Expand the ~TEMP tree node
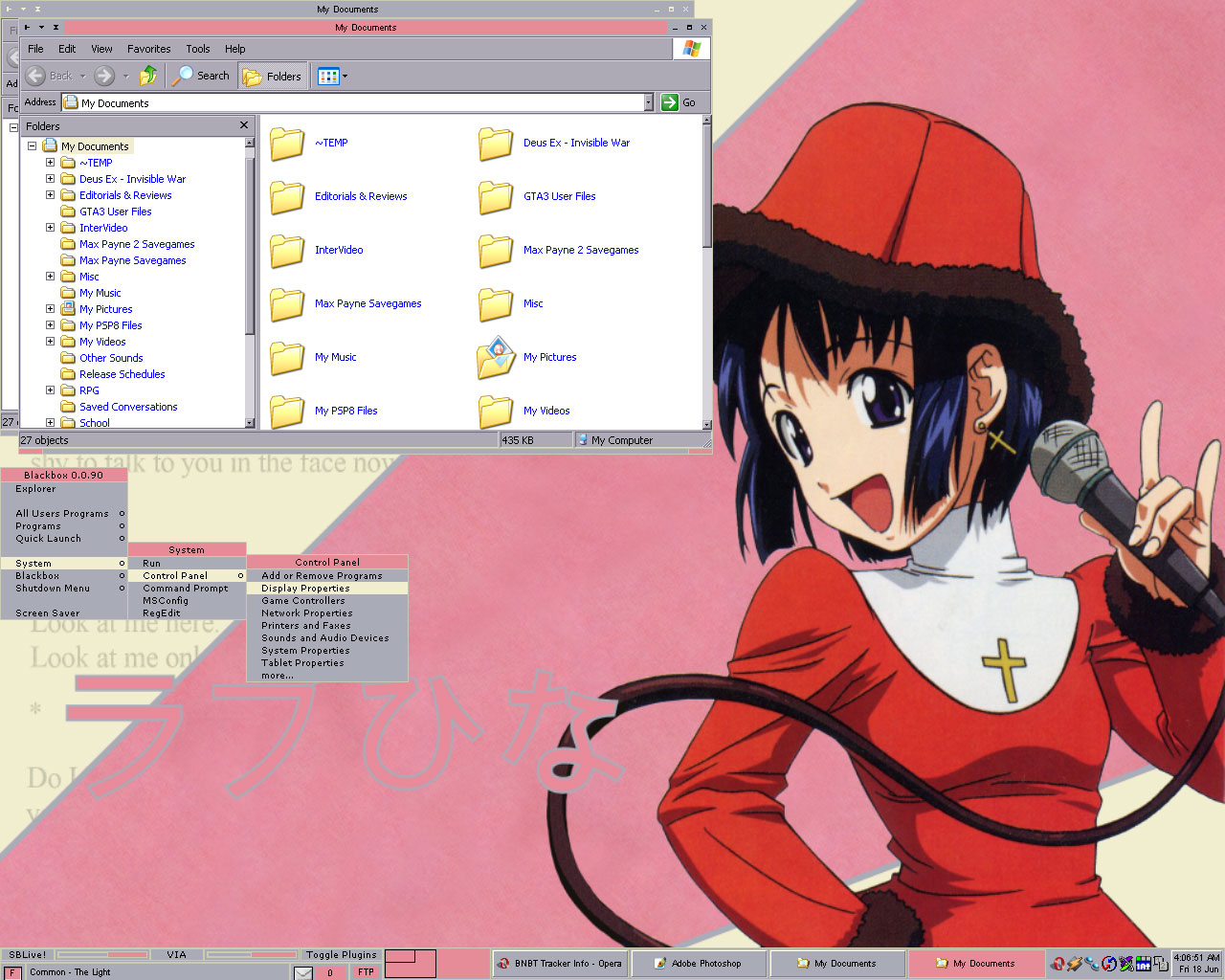The image size is (1225, 980). (50, 163)
